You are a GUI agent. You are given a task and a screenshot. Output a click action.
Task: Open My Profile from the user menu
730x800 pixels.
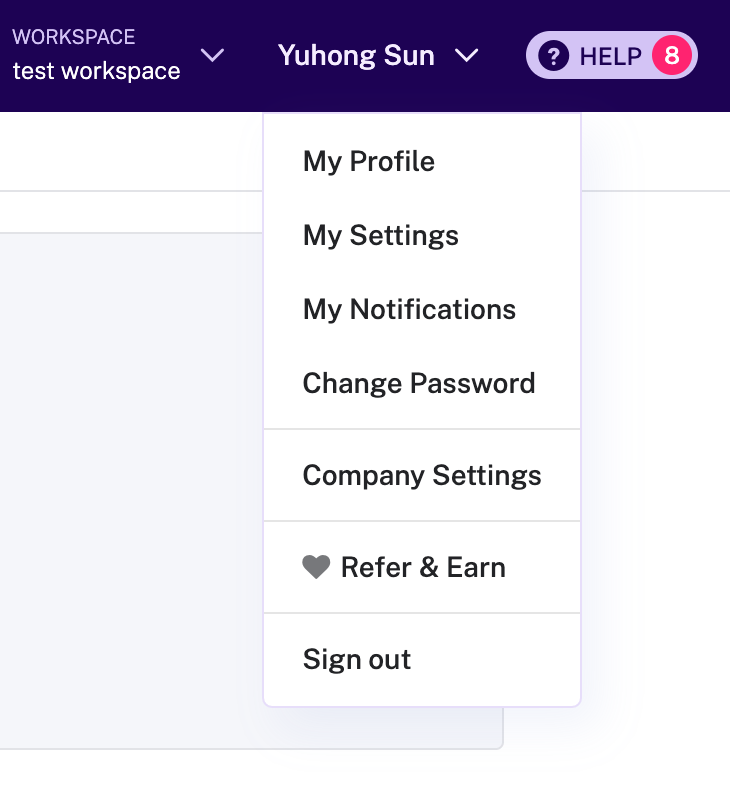(369, 162)
